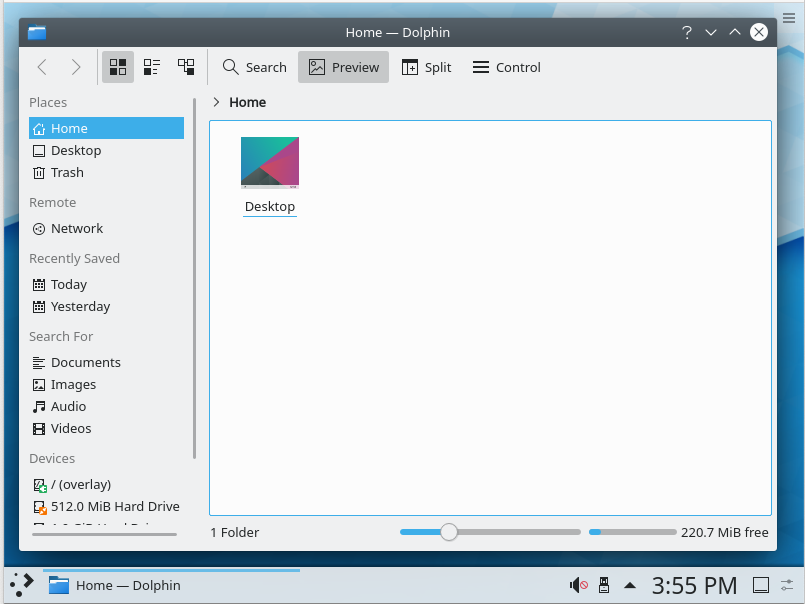Go forward with the right arrow
The width and height of the screenshot is (805, 604).
click(76, 67)
